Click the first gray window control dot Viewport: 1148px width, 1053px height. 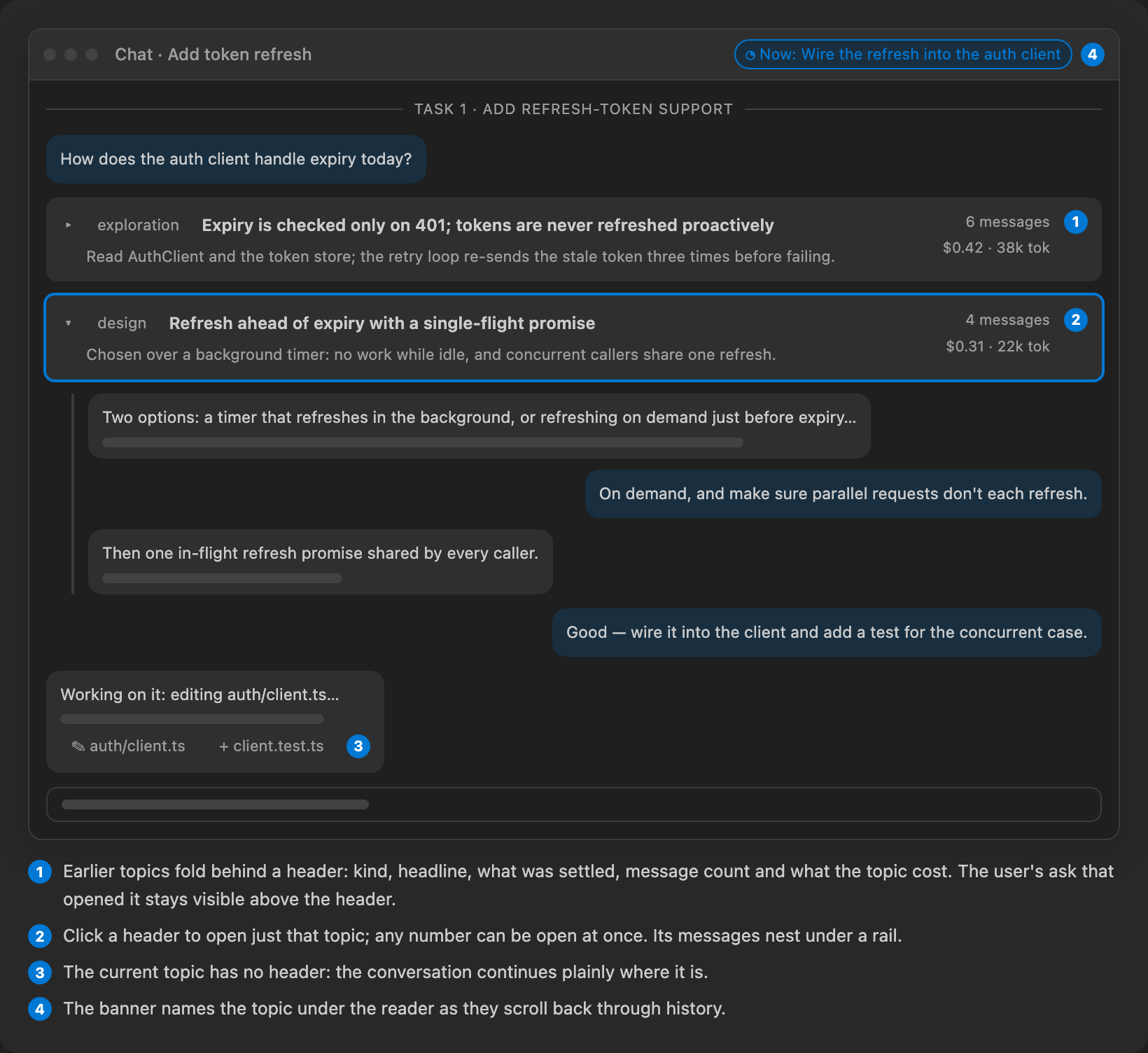point(50,55)
